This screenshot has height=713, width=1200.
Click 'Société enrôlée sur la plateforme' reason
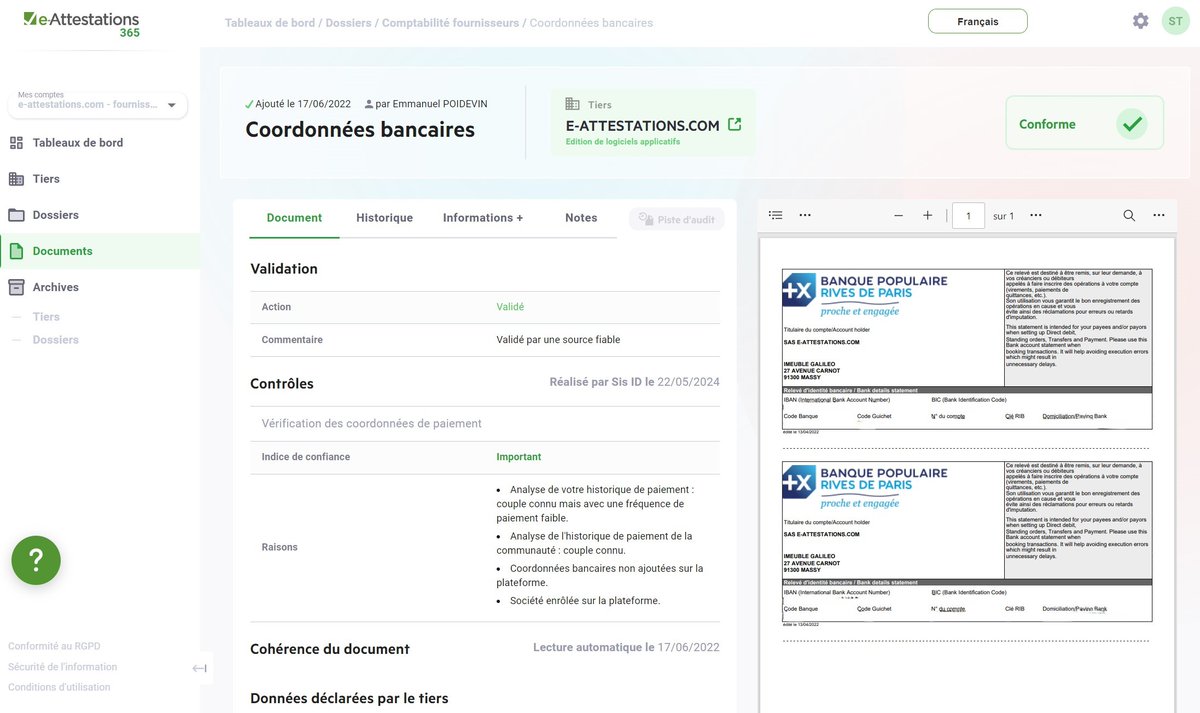[x=585, y=601]
